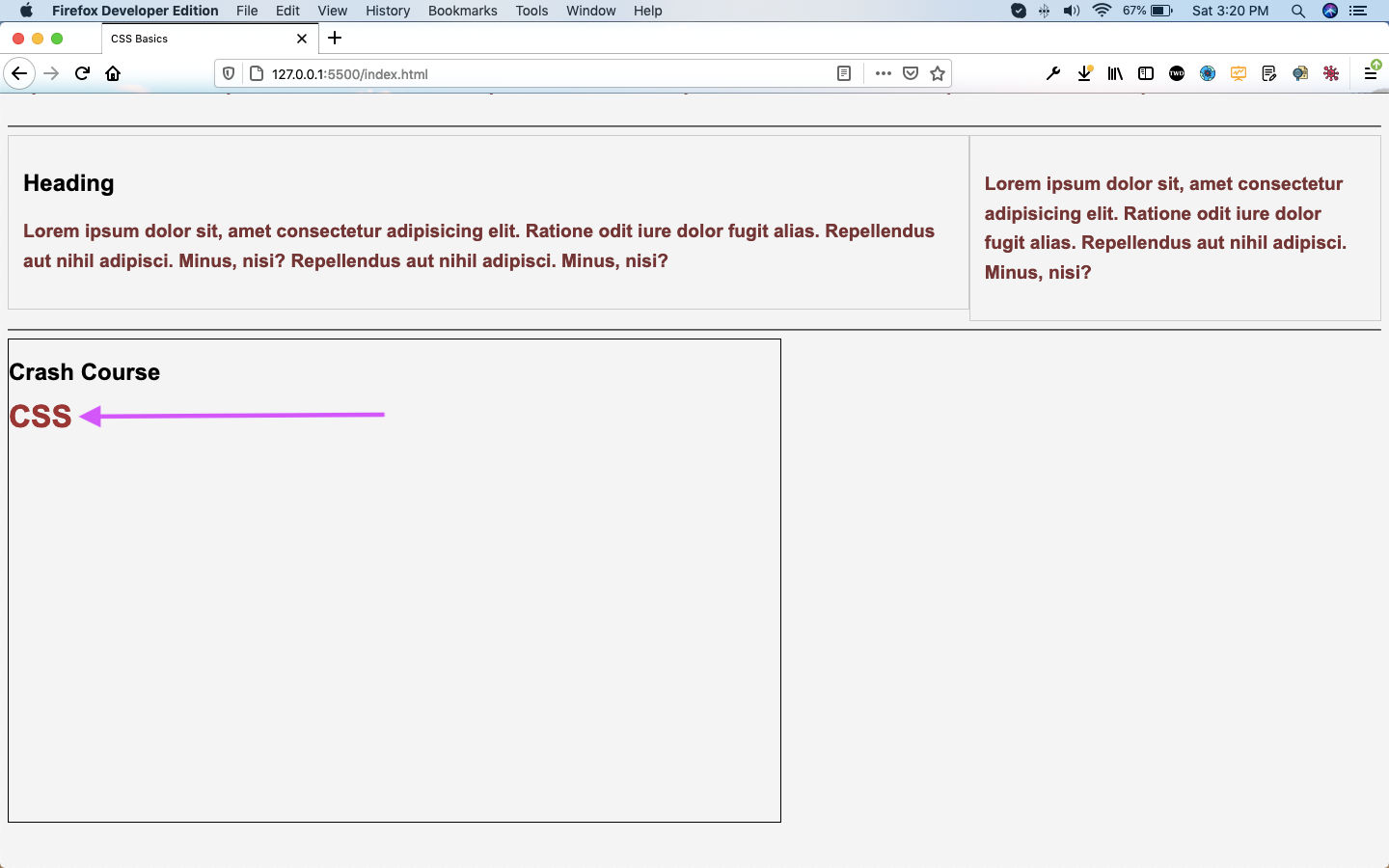Viewport: 1389px width, 868px height.
Task: Open the Tools menu
Action: click(x=531, y=11)
